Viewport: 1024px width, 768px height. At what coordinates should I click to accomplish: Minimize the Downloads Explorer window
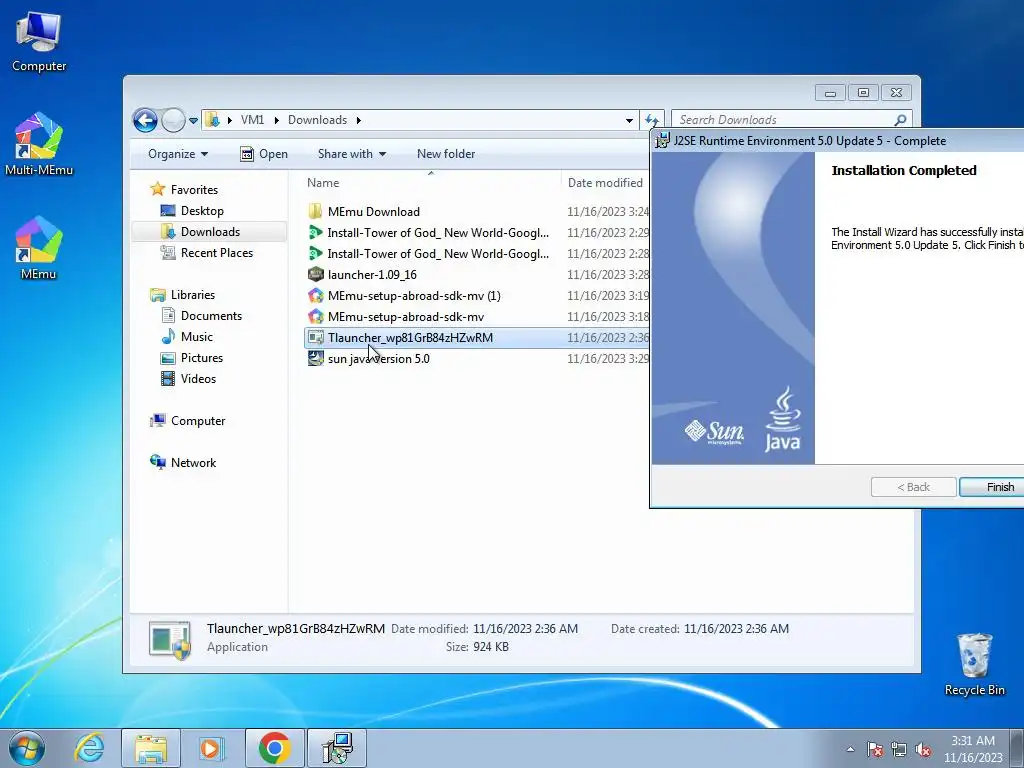(830, 93)
